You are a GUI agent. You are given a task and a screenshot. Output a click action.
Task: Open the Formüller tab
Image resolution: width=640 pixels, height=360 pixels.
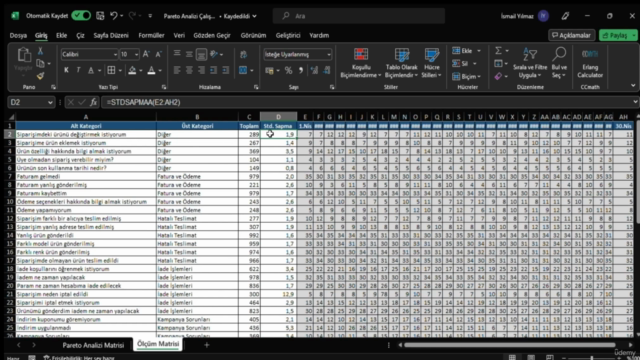pyautogui.click(x=151, y=36)
